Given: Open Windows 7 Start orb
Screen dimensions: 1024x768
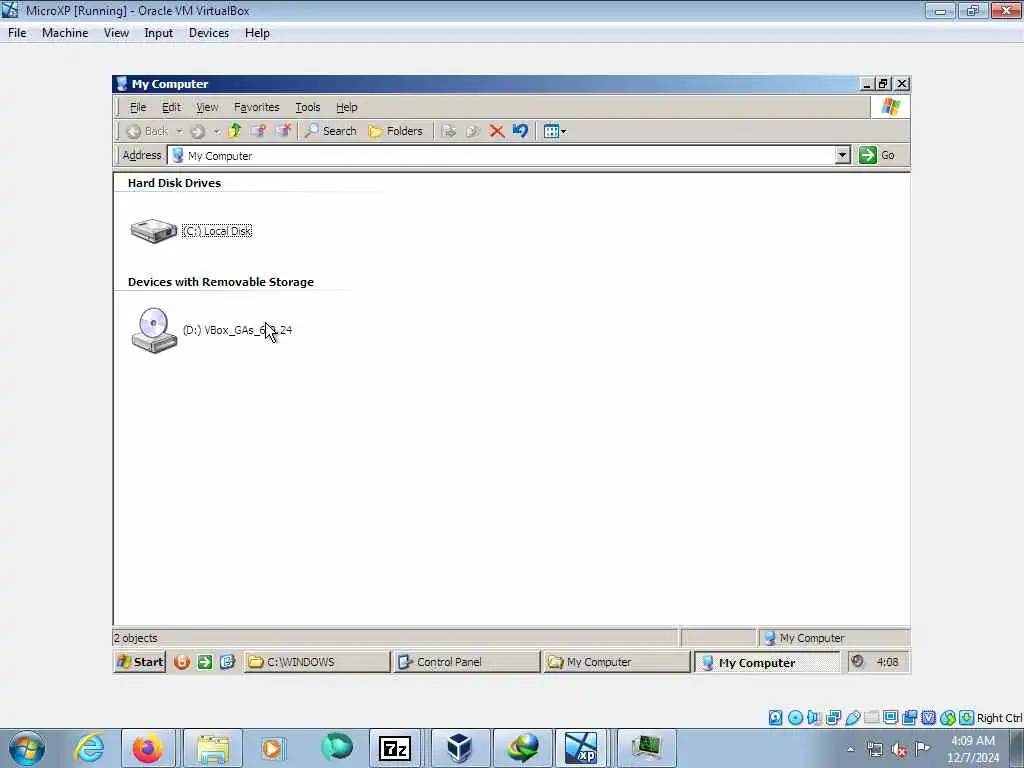Looking at the screenshot, I should 27,748.
